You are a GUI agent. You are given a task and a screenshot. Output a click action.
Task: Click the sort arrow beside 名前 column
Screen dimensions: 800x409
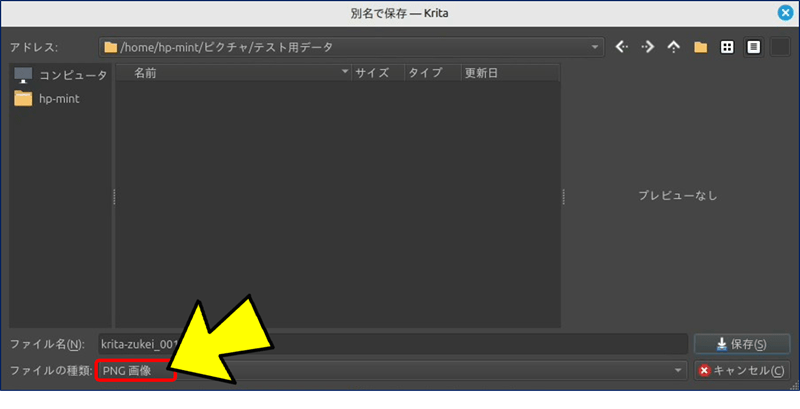pos(345,73)
